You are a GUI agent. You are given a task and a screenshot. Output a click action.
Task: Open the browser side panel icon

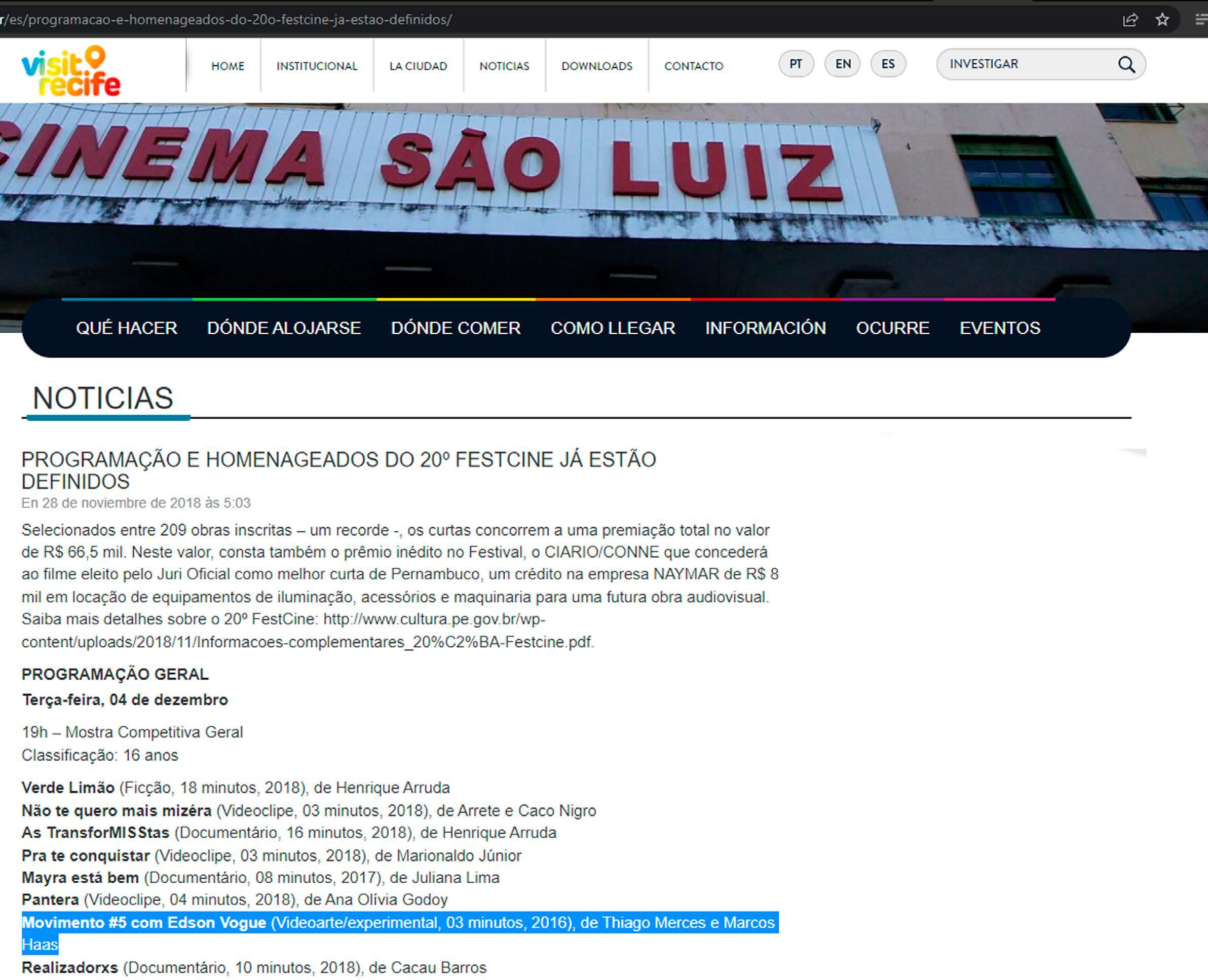(x=1201, y=20)
